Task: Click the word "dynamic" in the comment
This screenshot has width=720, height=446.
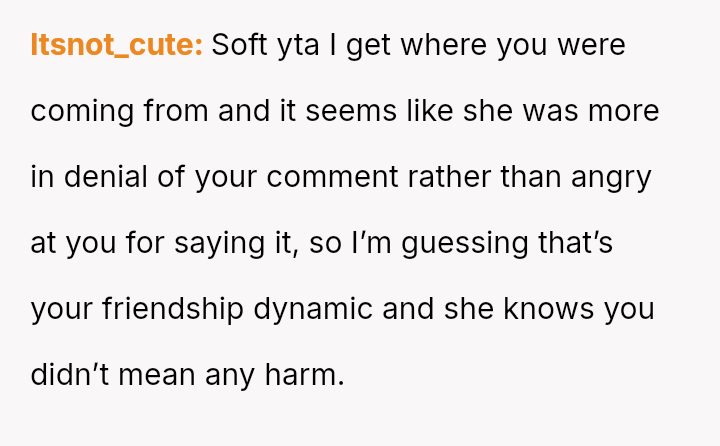Action: [x=313, y=311]
